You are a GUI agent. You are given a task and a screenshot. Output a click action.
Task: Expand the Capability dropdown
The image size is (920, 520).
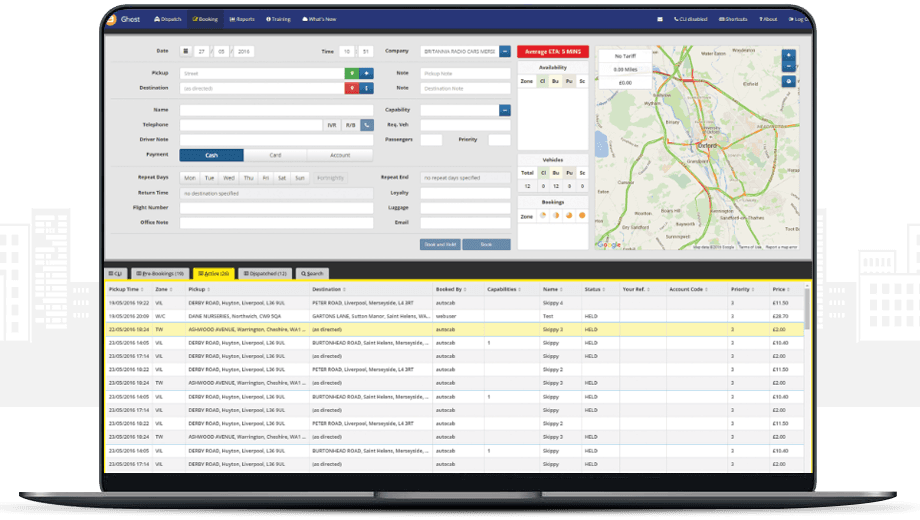coord(505,110)
